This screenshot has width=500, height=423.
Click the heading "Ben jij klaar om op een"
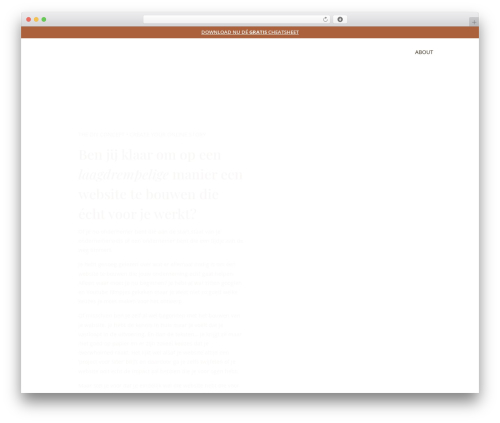point(150,155)
